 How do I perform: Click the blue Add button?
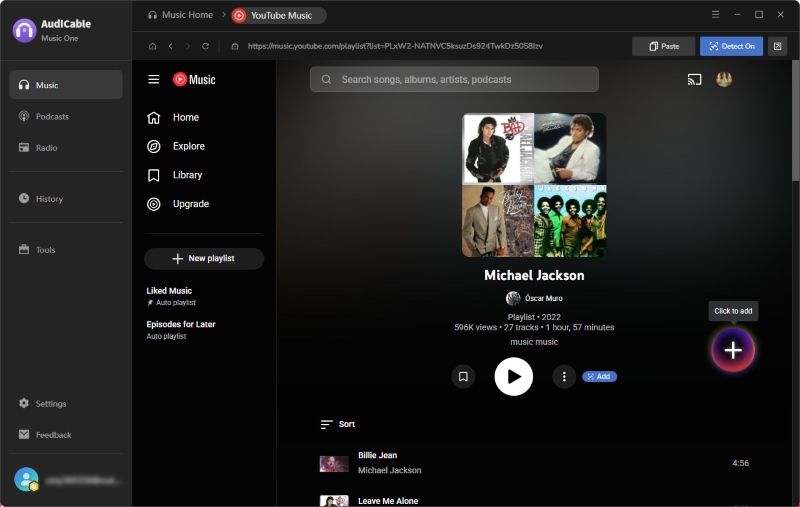(x=599, y=376)
